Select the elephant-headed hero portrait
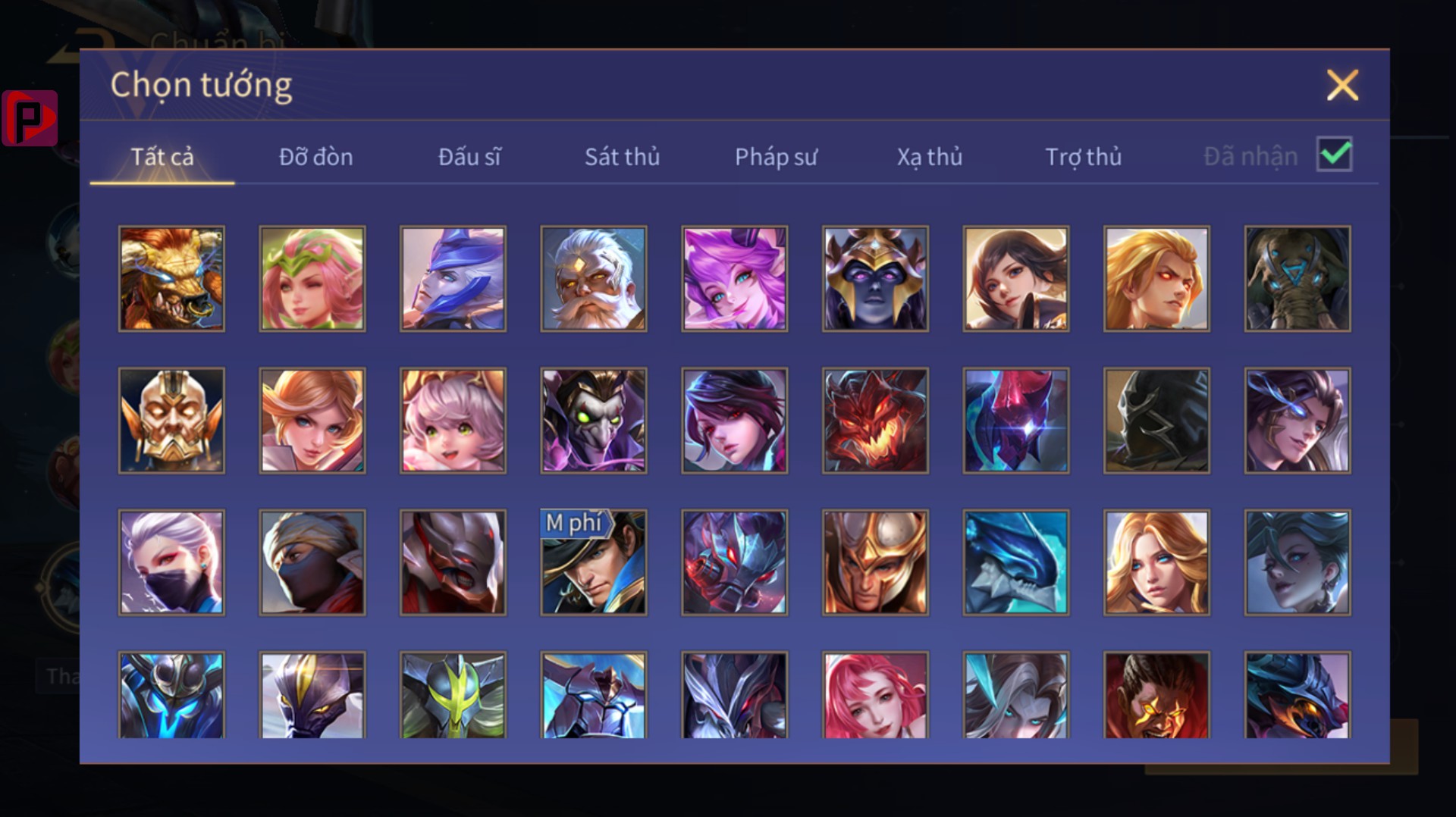1456x817 pixels. coord(1298,279)
